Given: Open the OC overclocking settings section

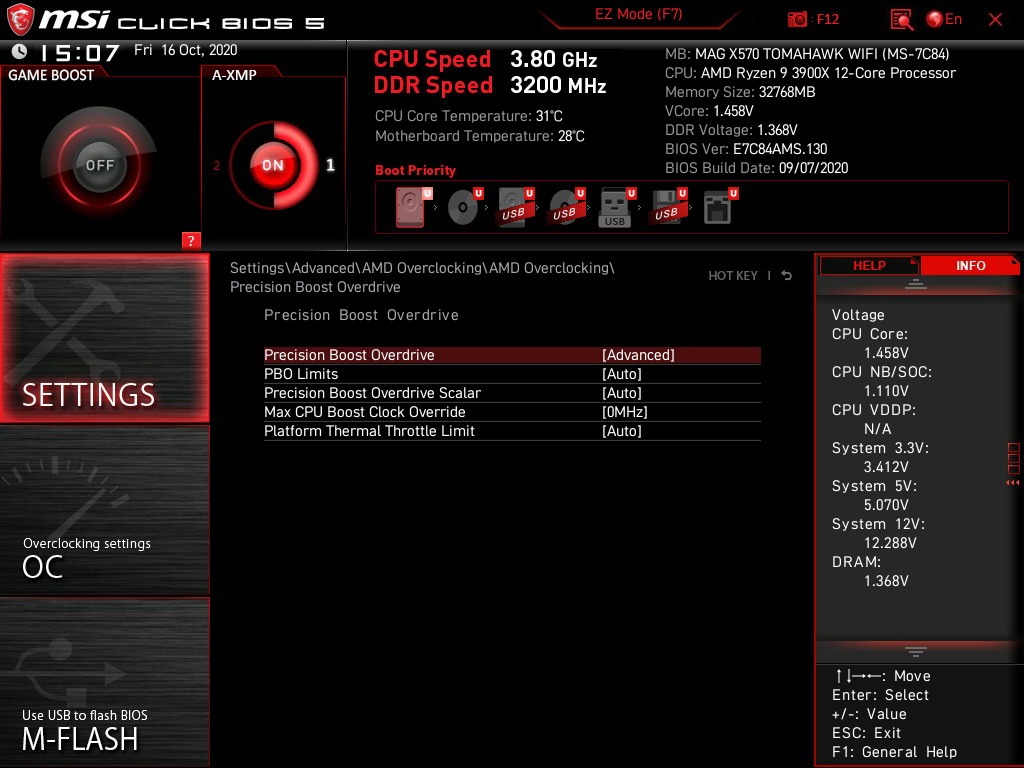Looking at the screenshot, I should (x=104, y=510).
